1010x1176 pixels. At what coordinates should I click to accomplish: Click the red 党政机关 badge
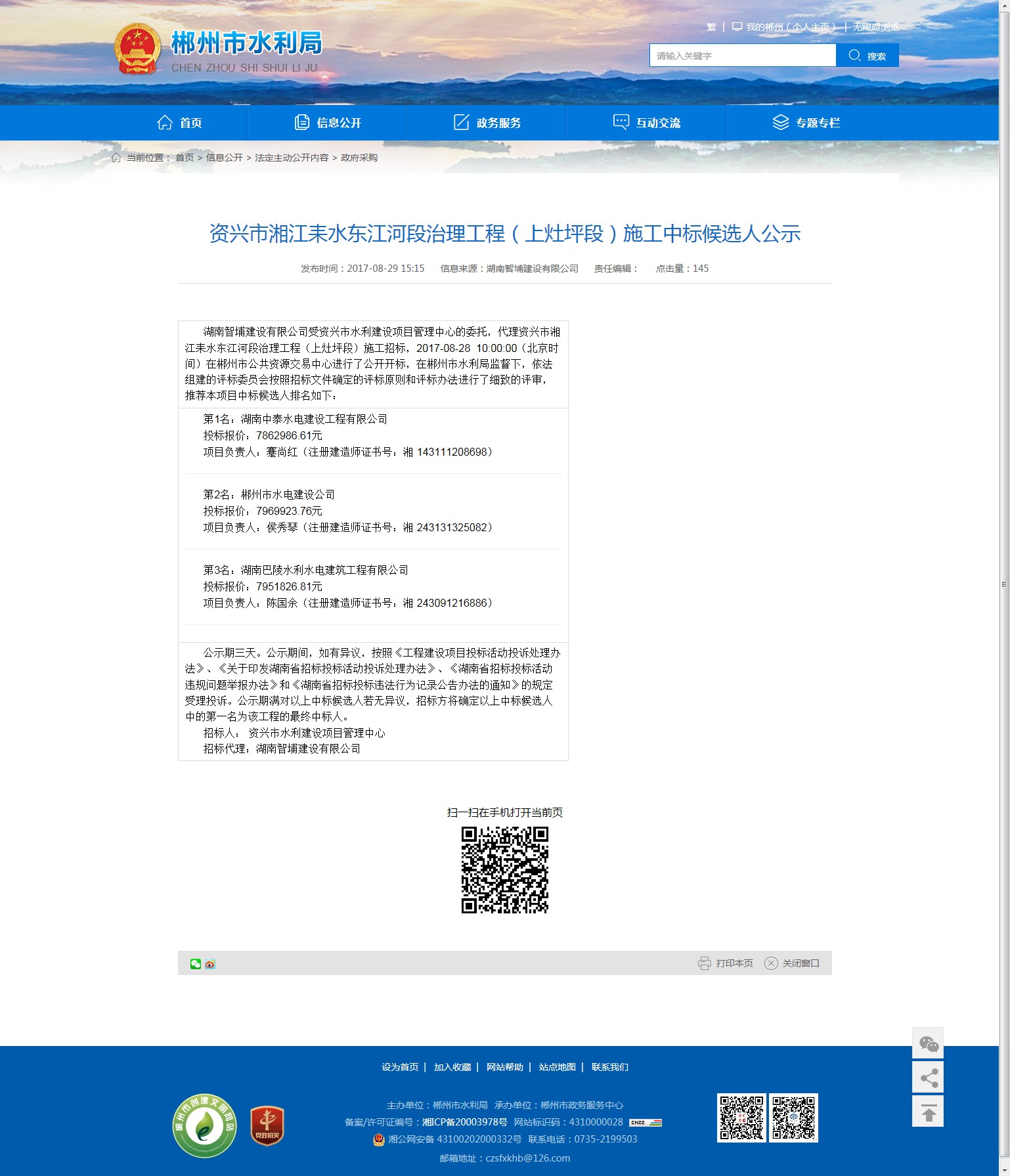[x=267, y=1125]
